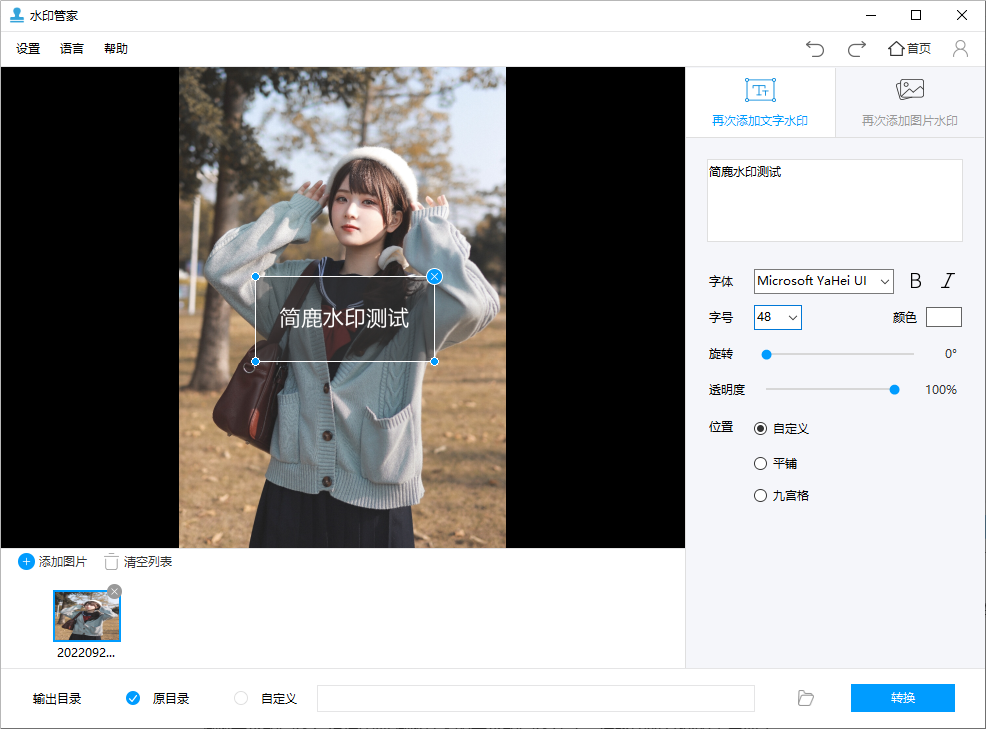The image size is (986, 729).
Task: Select 再次添加图片水印 tab
Action: (x=910, y=103)
